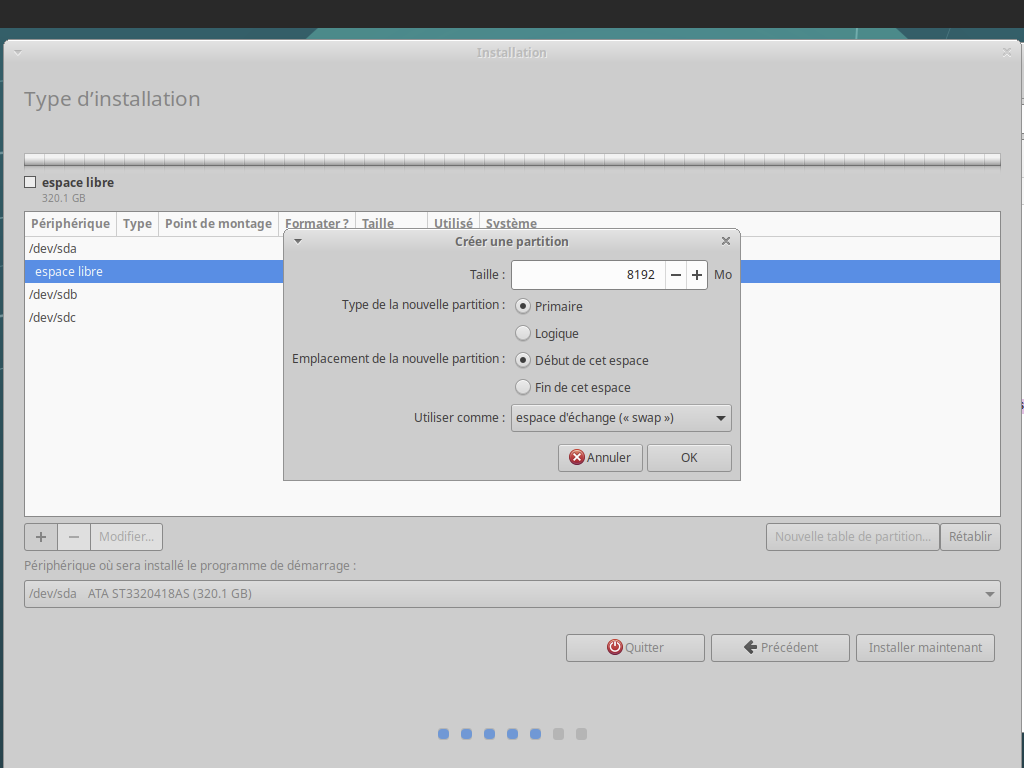Confirm new partition with OK
The height and width of the screenshot is (768, 1024).
(689, 458)
